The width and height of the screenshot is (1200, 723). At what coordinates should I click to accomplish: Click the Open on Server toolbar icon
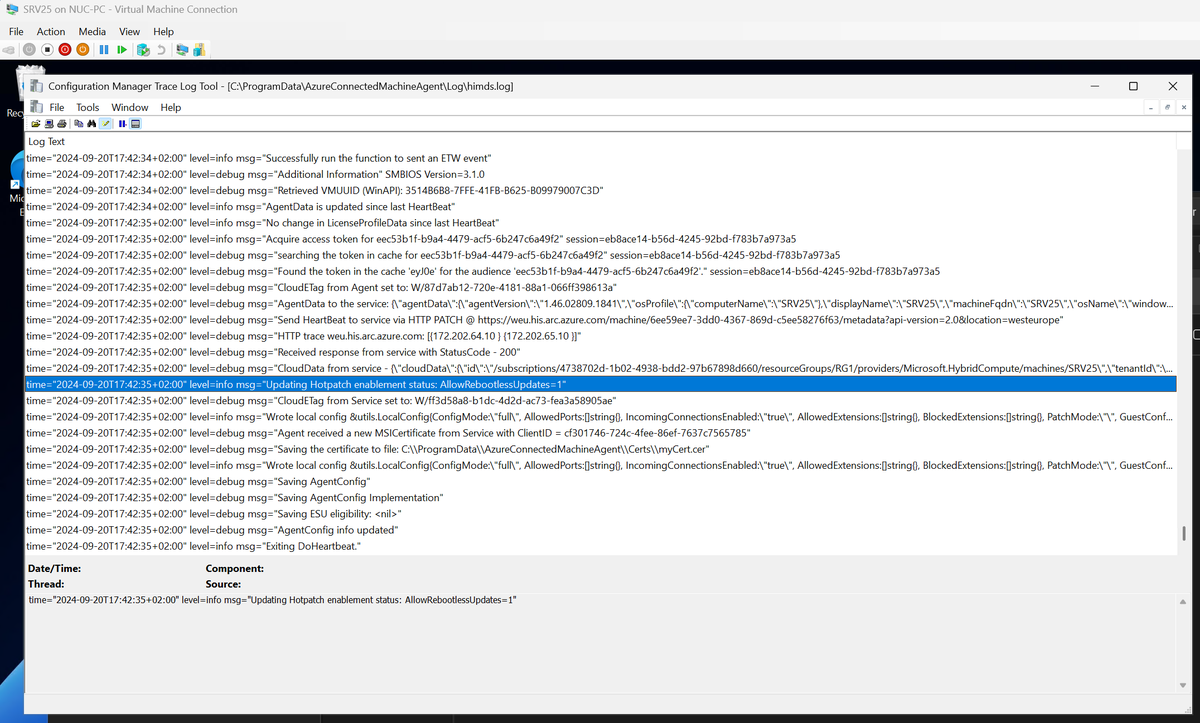tap(49, 124)
